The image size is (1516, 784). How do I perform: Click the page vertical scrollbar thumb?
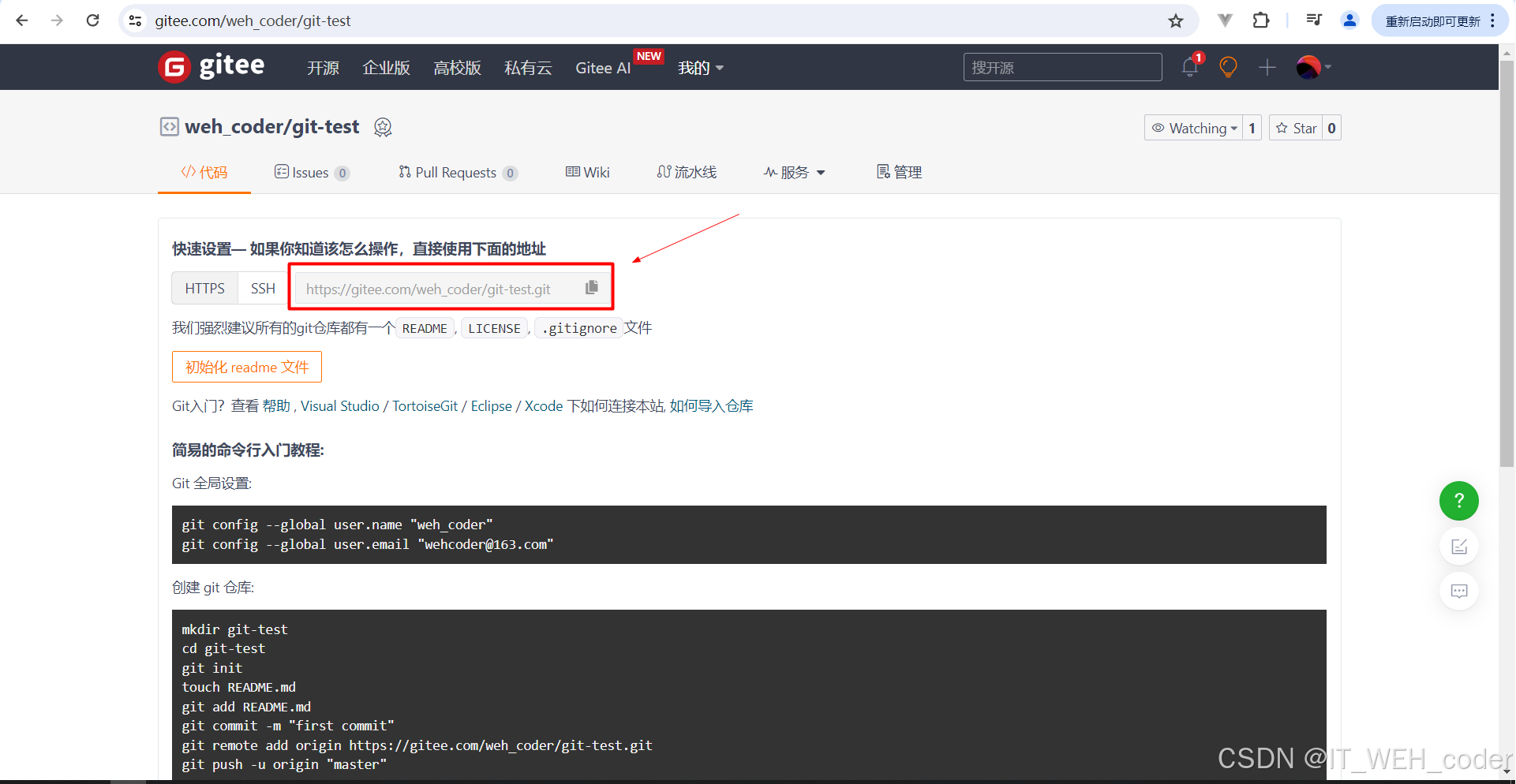1507,263
